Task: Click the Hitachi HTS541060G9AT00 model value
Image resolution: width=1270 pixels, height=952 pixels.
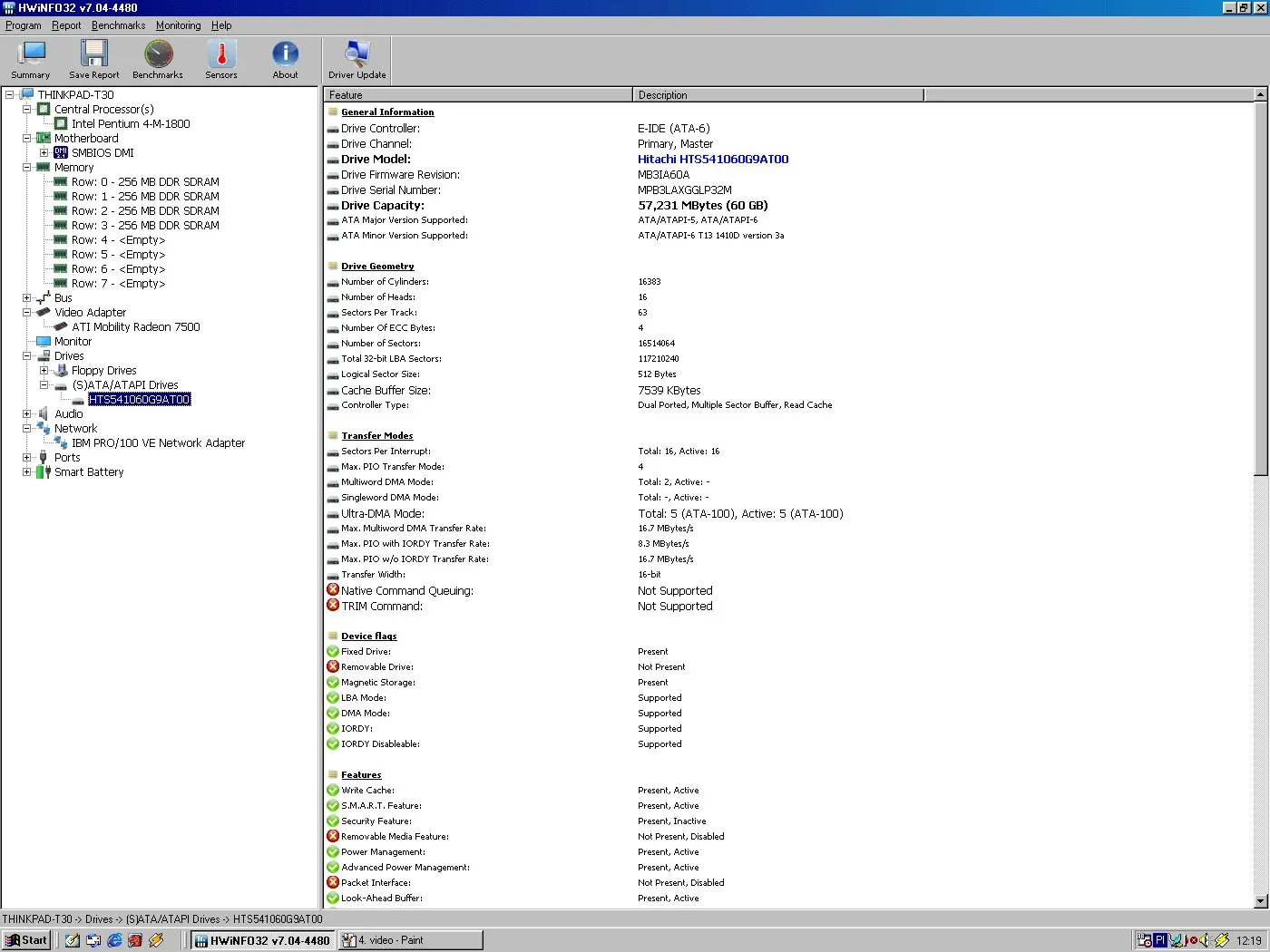Action: 713,159
